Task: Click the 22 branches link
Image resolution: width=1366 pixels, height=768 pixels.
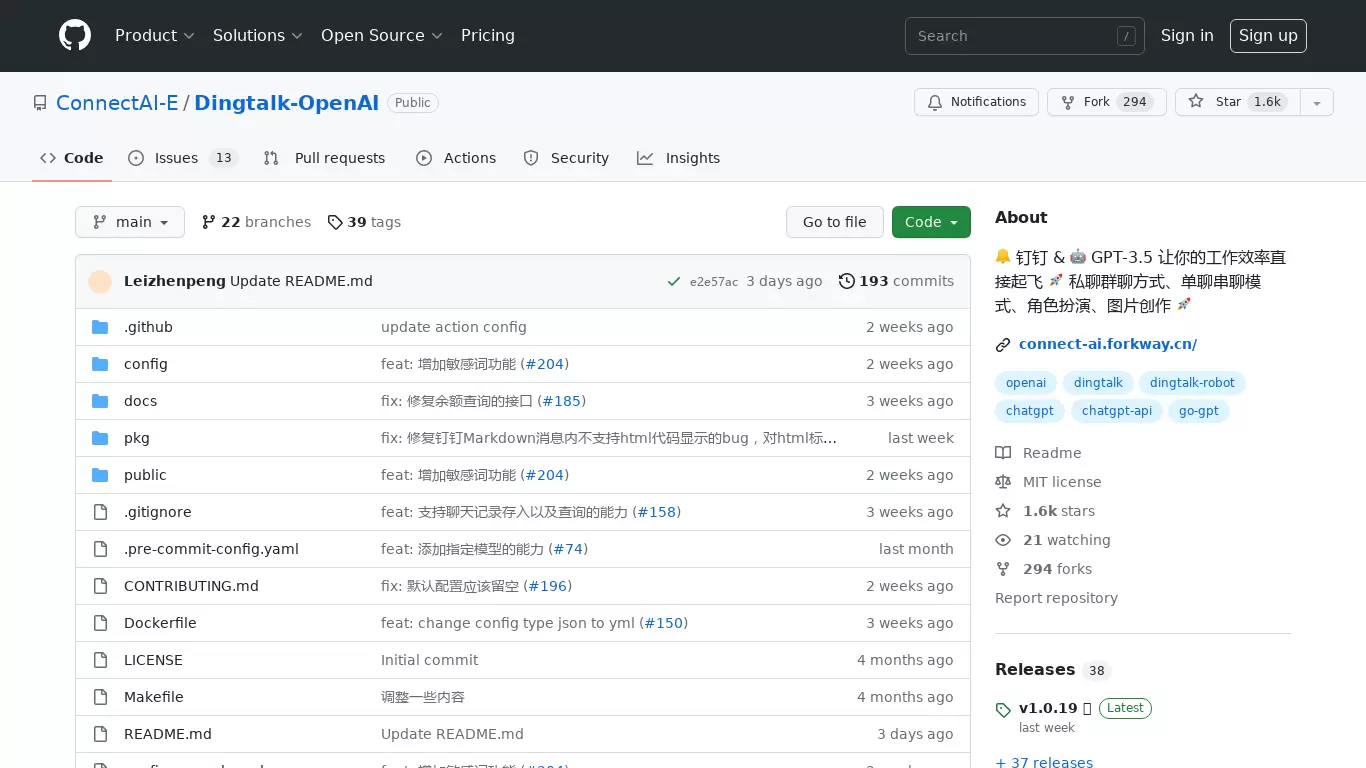Action: click(256, 222)
